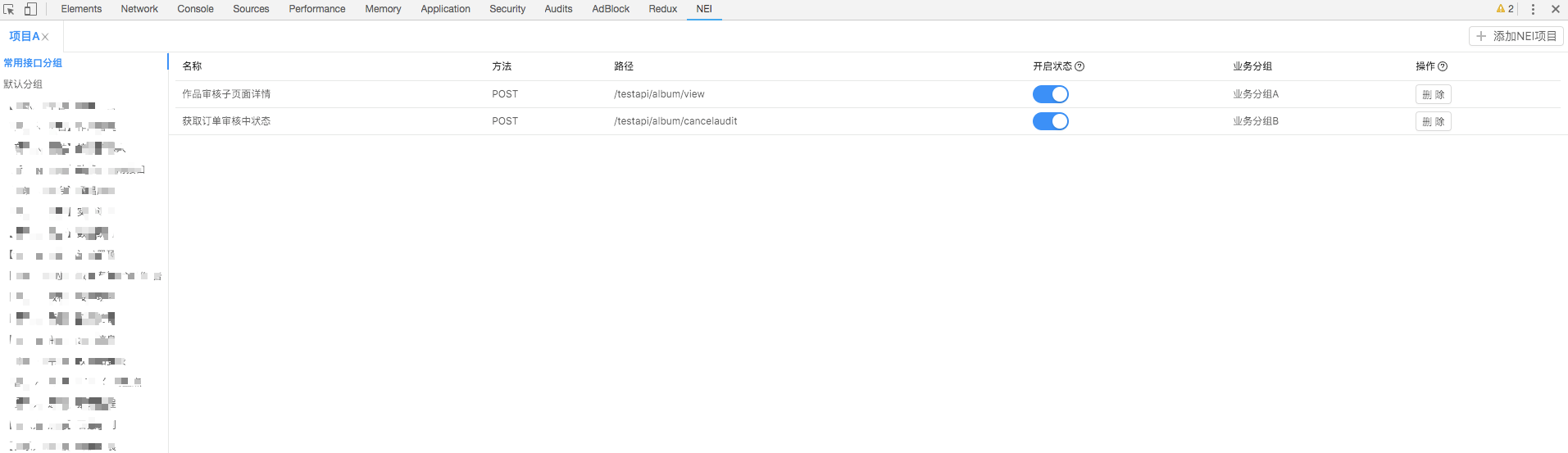Click the help icon next to 操作
1568x453 pixels.
(x=1443, y=66)
